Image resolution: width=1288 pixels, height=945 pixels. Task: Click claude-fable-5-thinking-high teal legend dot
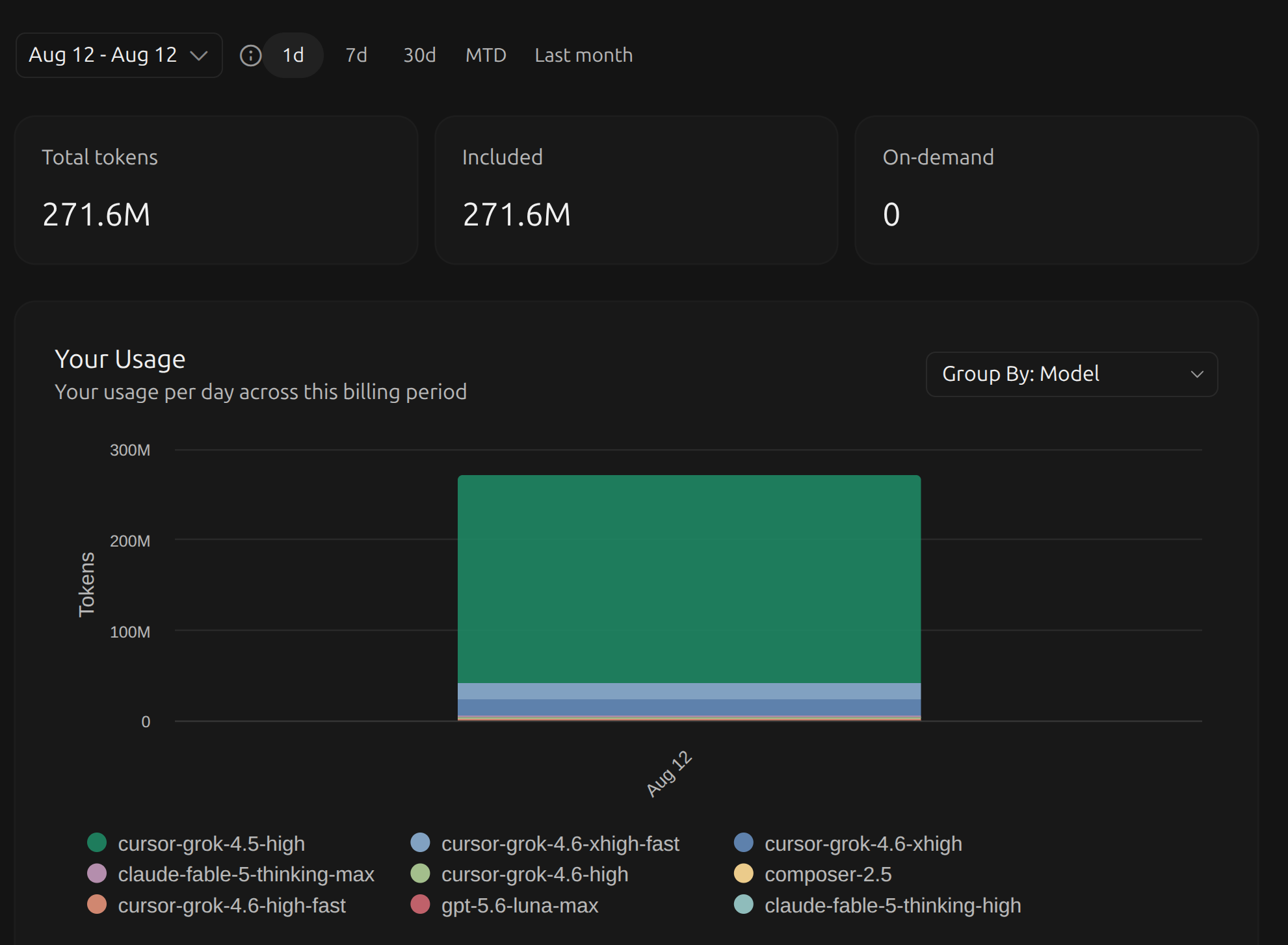744,905
